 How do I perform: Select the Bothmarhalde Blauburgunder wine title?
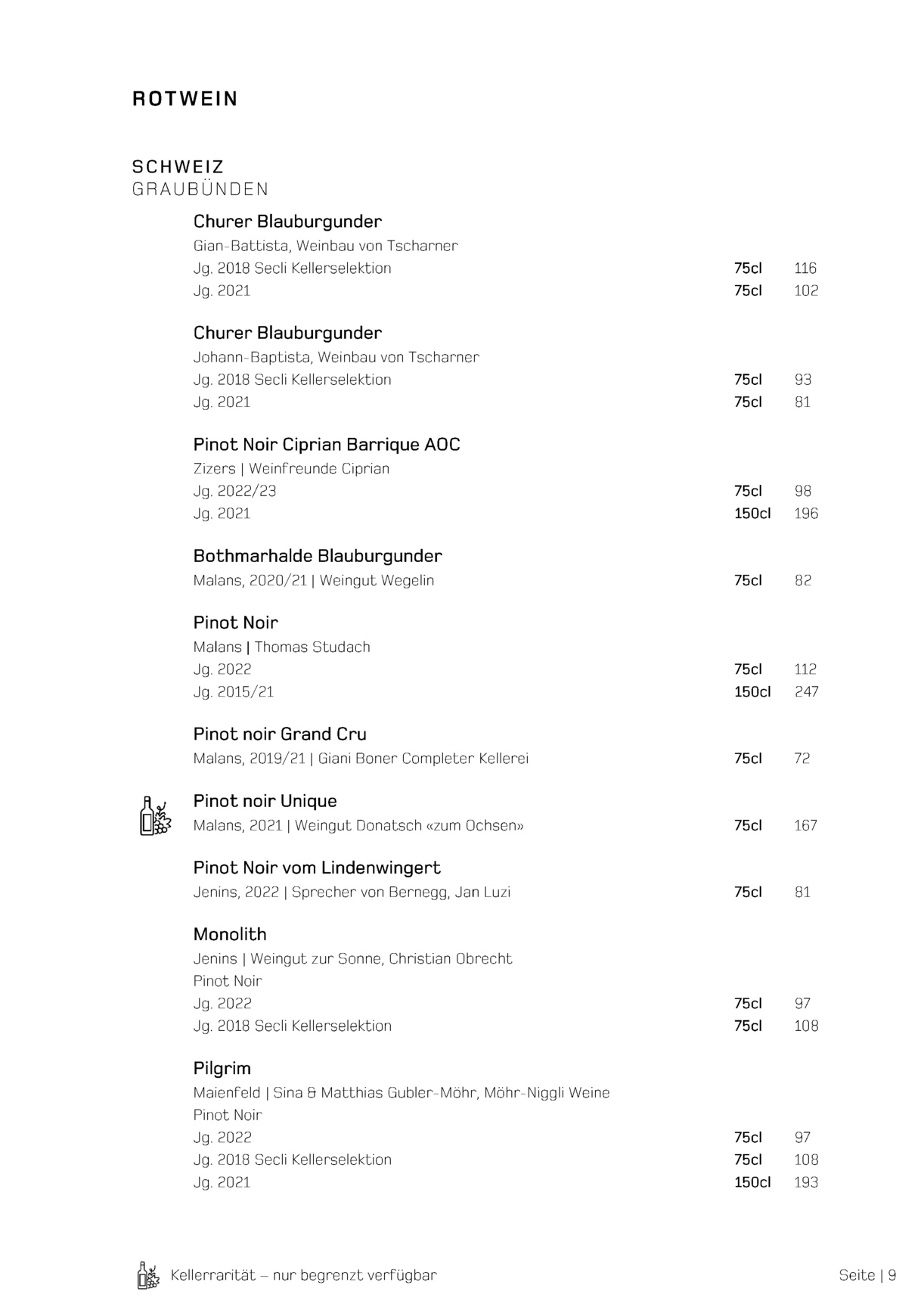(x=318, y=556)
